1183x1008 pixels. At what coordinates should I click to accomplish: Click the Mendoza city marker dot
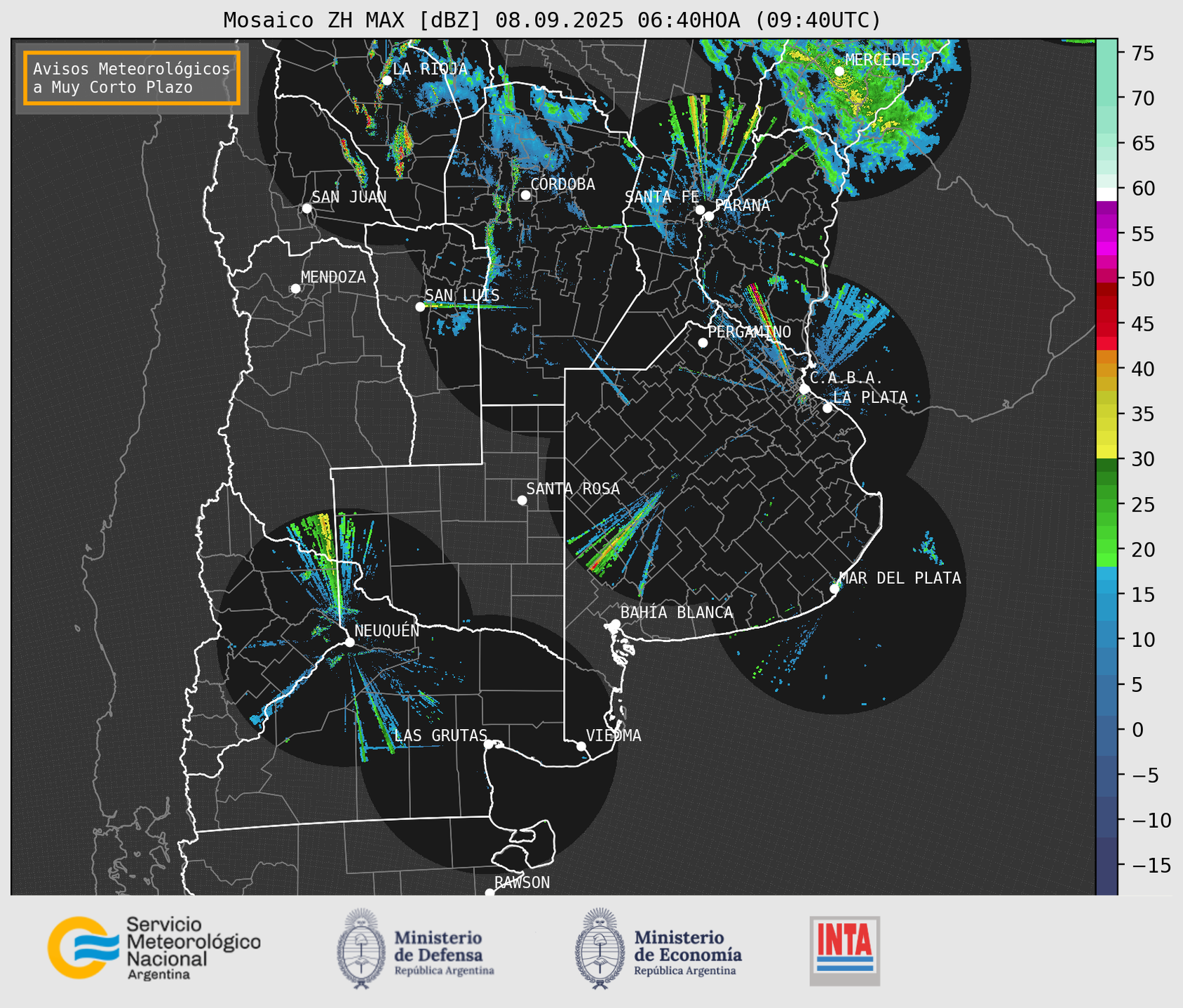(x=295, y=289)
